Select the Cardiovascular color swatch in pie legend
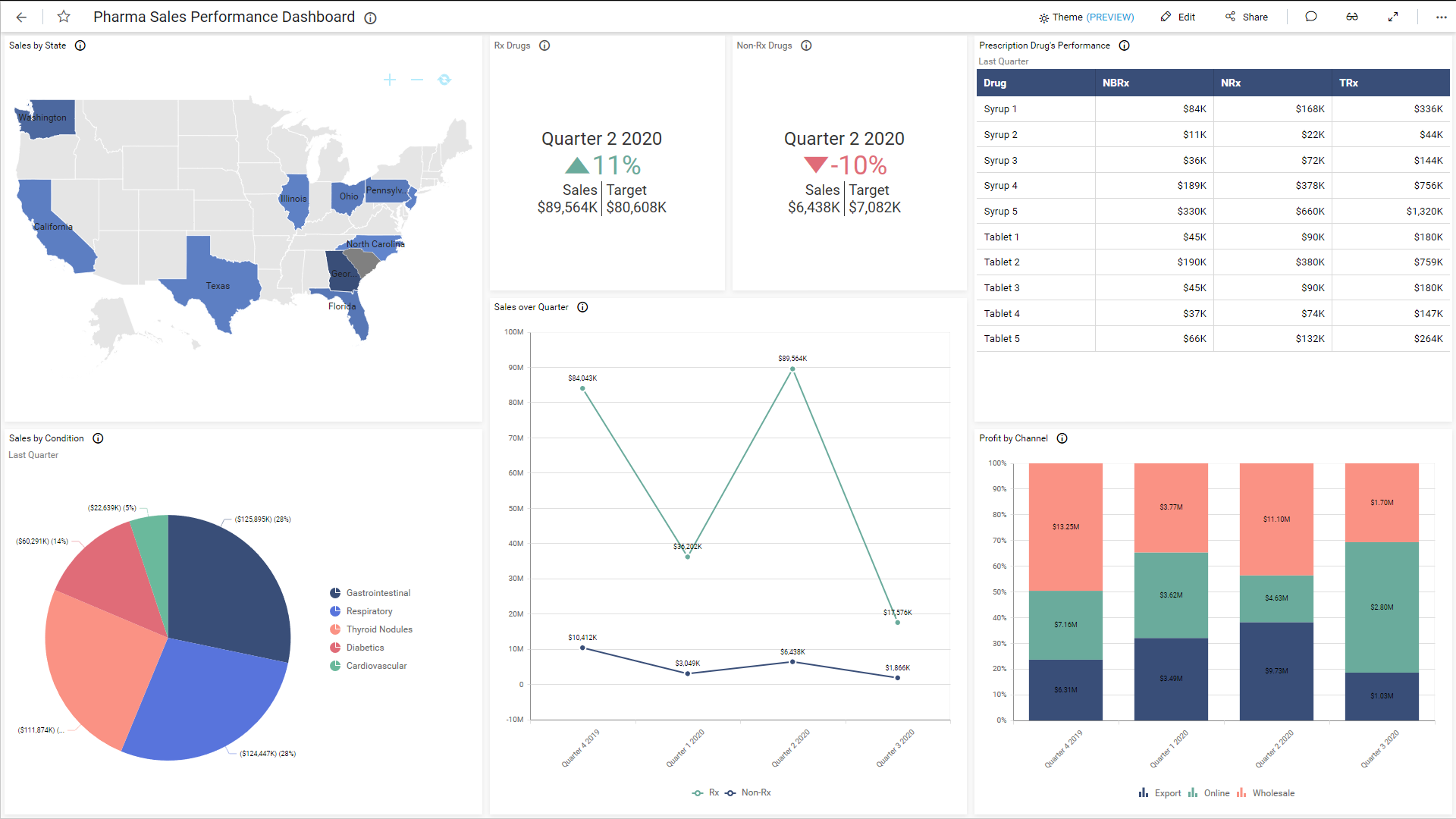This screenshot has height=819, width=1456. 334,665
